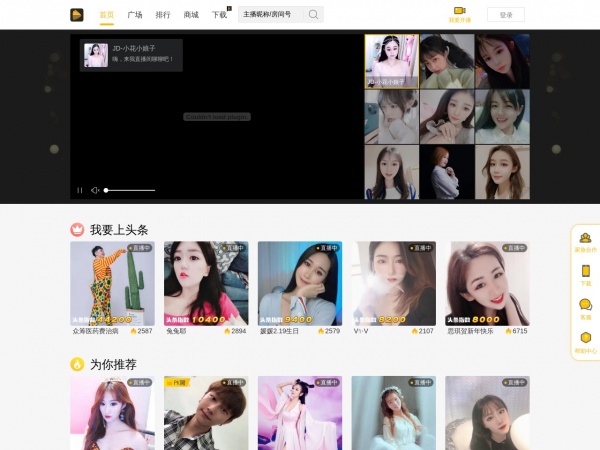Open the 下载 tab in top navigation
Screen dimensions: 600x450
[219, 15]
